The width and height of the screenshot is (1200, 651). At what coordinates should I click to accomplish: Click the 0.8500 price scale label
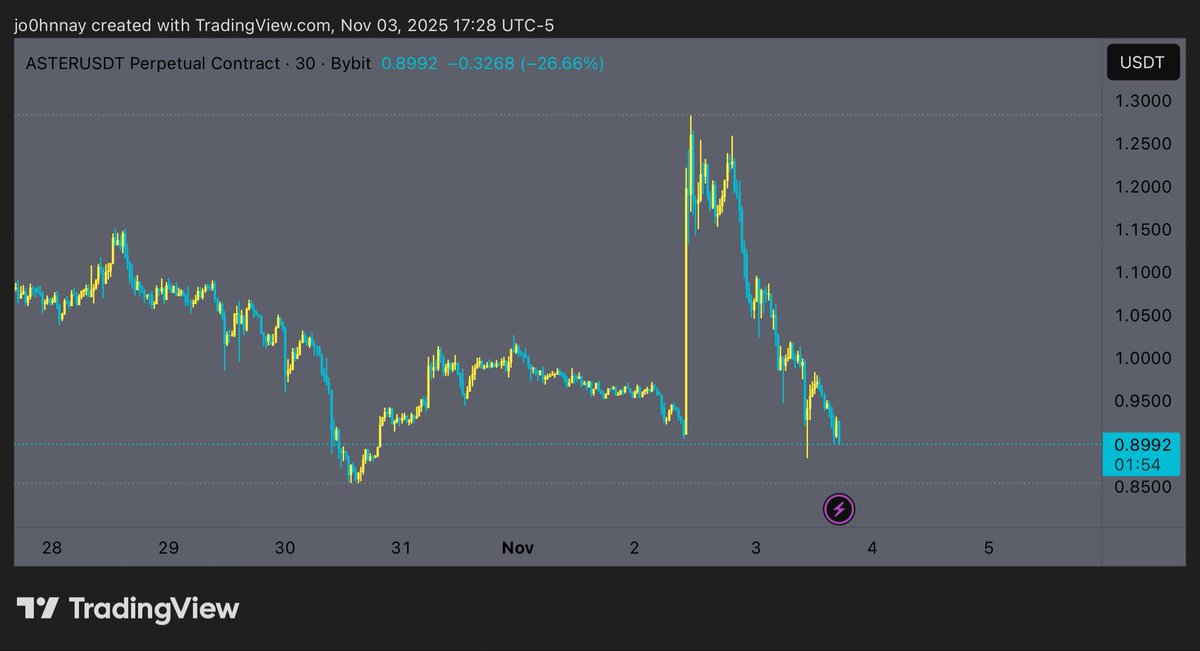(1142, 487)
